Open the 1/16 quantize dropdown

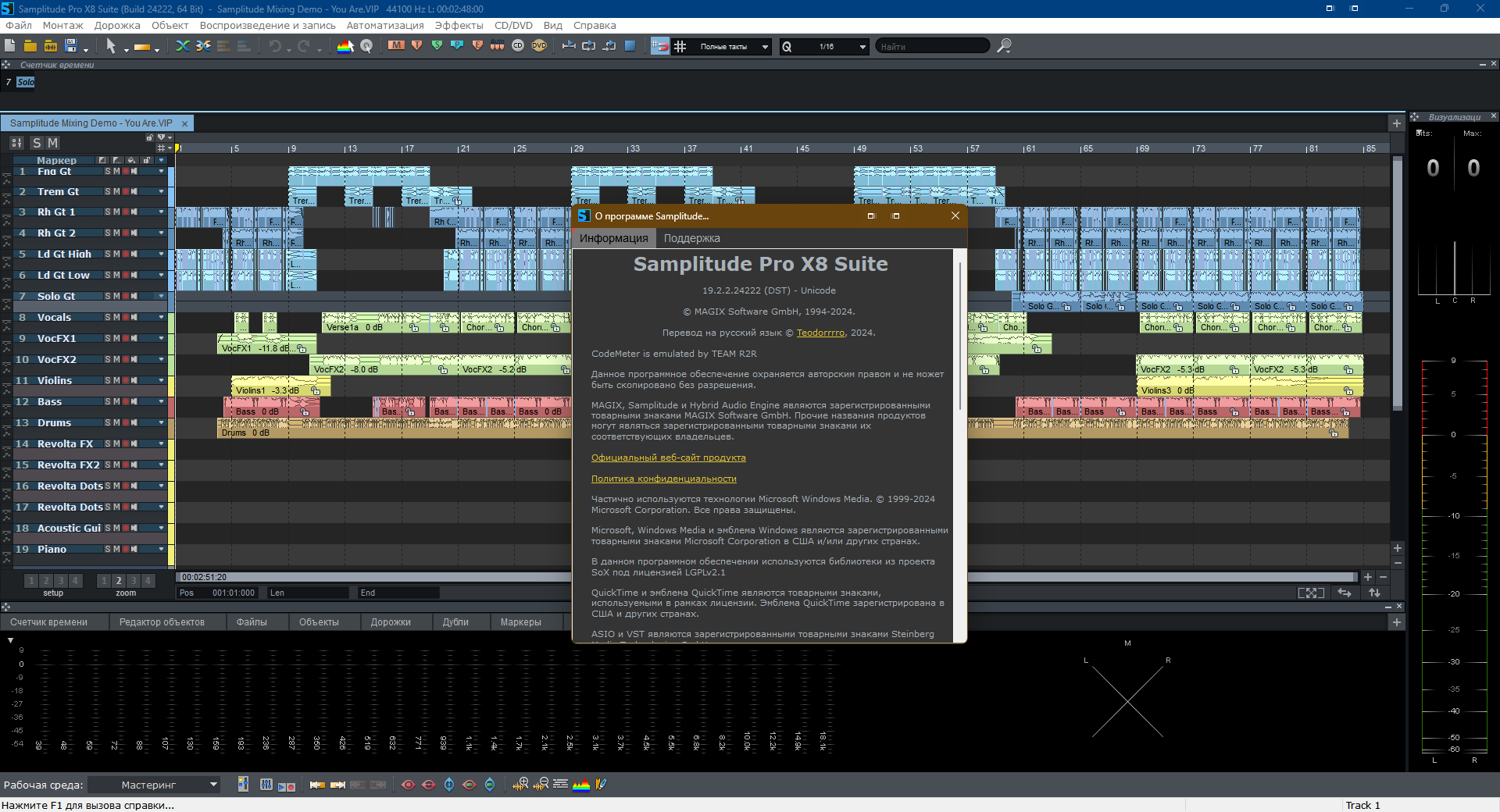862,47
